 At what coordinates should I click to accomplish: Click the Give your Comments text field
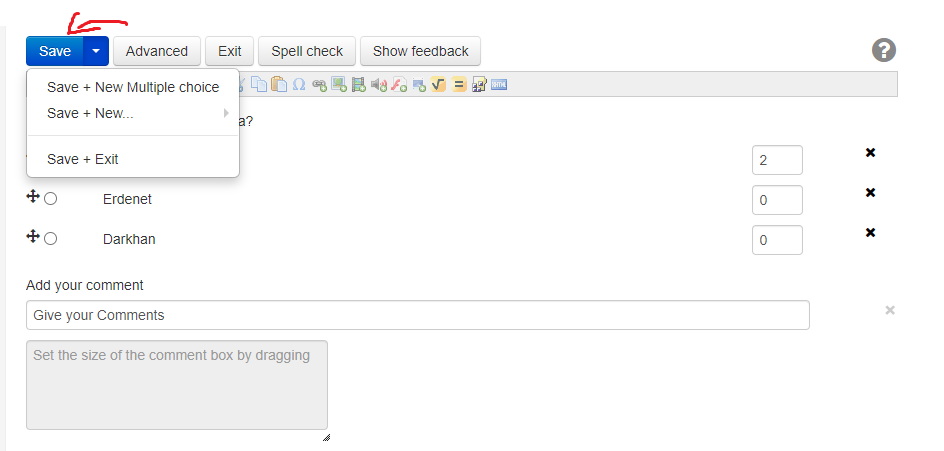[417, 315]
